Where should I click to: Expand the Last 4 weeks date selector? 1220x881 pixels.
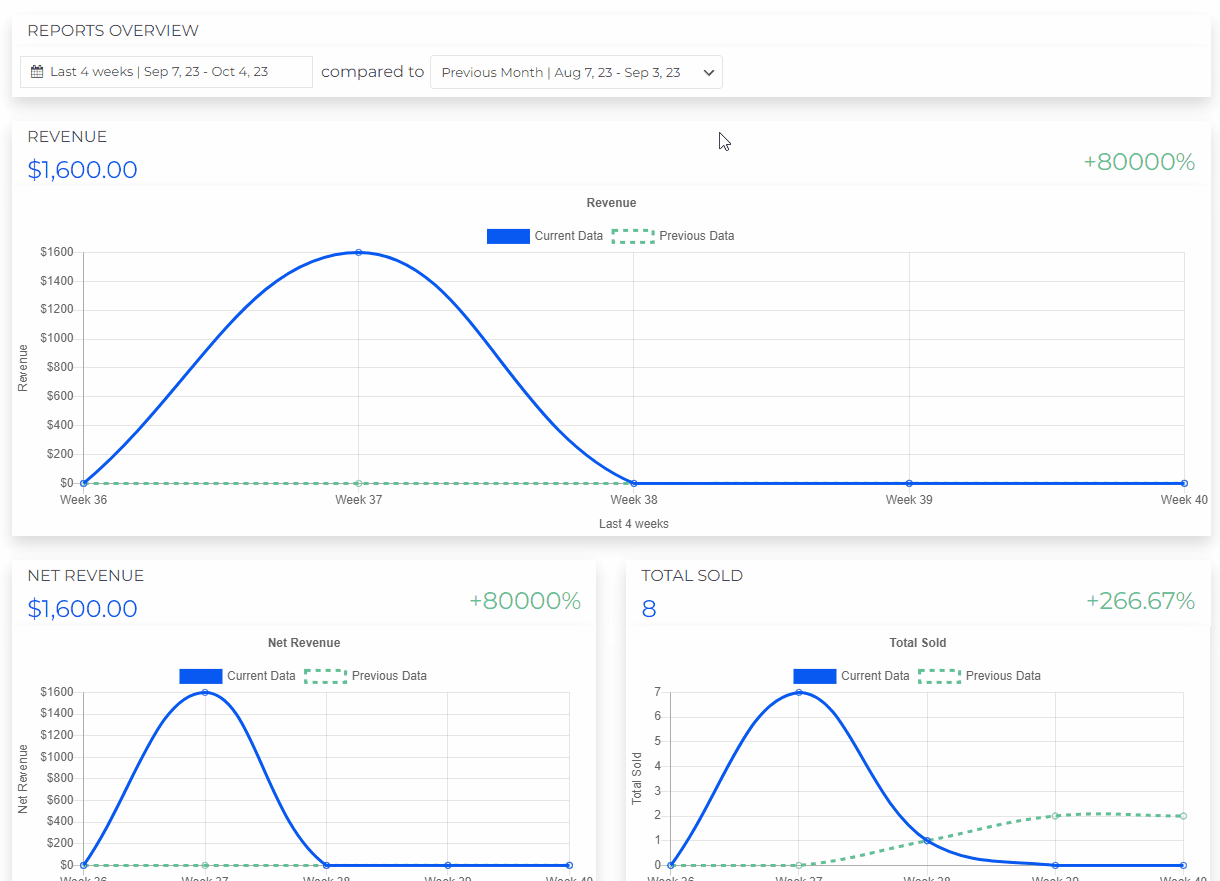(x=165, y=71)
